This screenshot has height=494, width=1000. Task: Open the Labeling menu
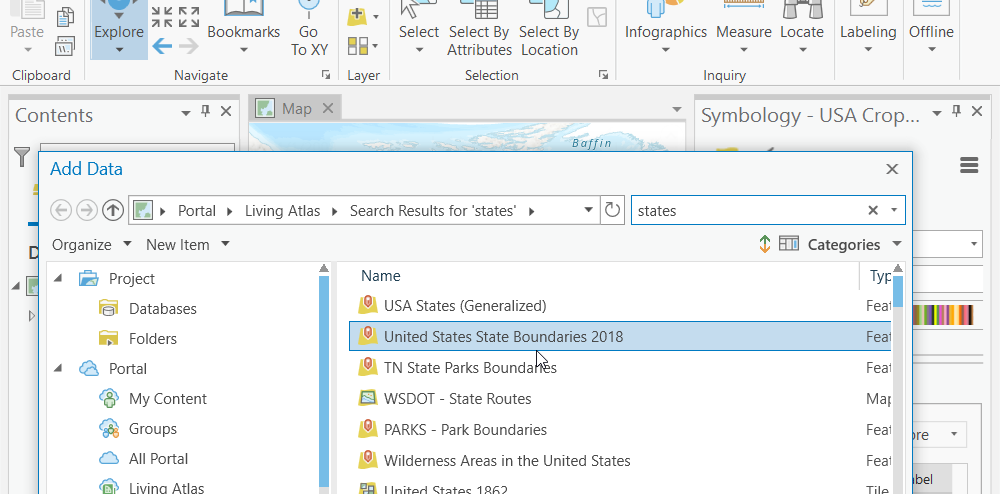click(x=867, y=29)
